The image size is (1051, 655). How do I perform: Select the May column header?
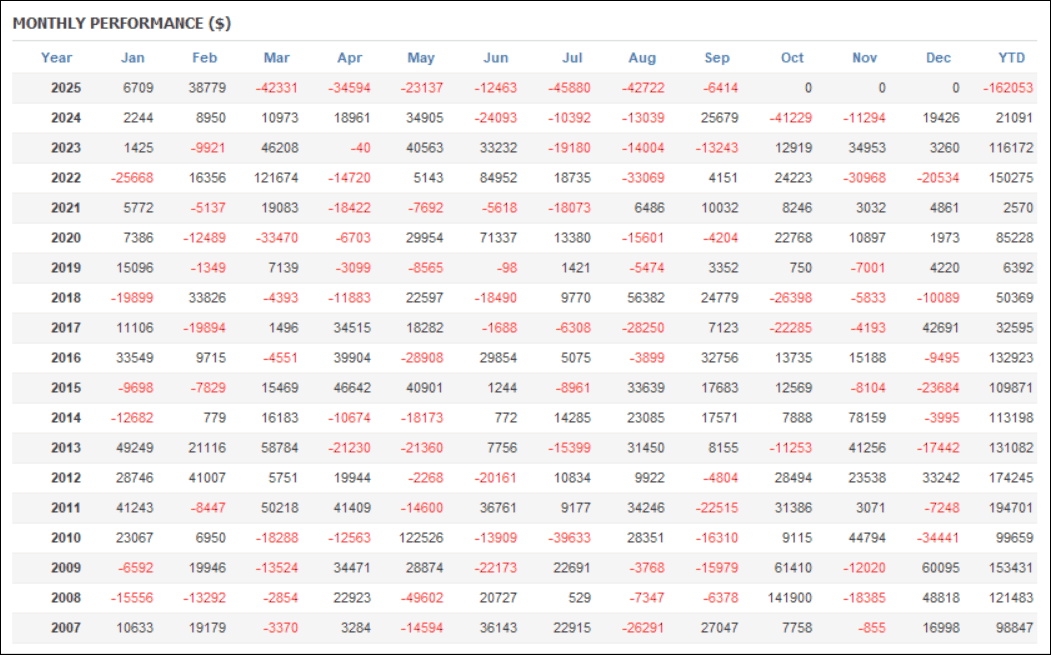pos(421,58)
